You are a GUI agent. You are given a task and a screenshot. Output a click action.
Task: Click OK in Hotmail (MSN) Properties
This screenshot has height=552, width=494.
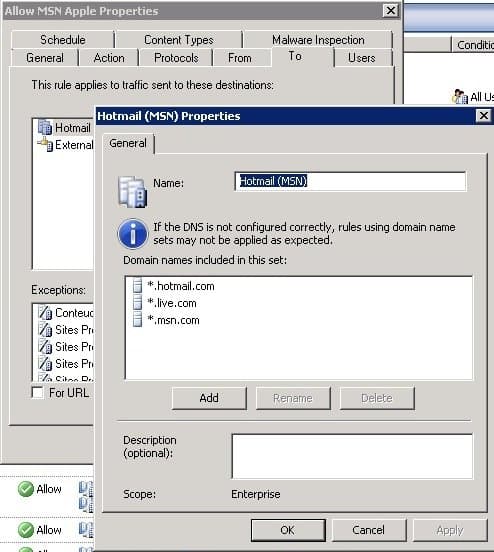coord(288,530)
